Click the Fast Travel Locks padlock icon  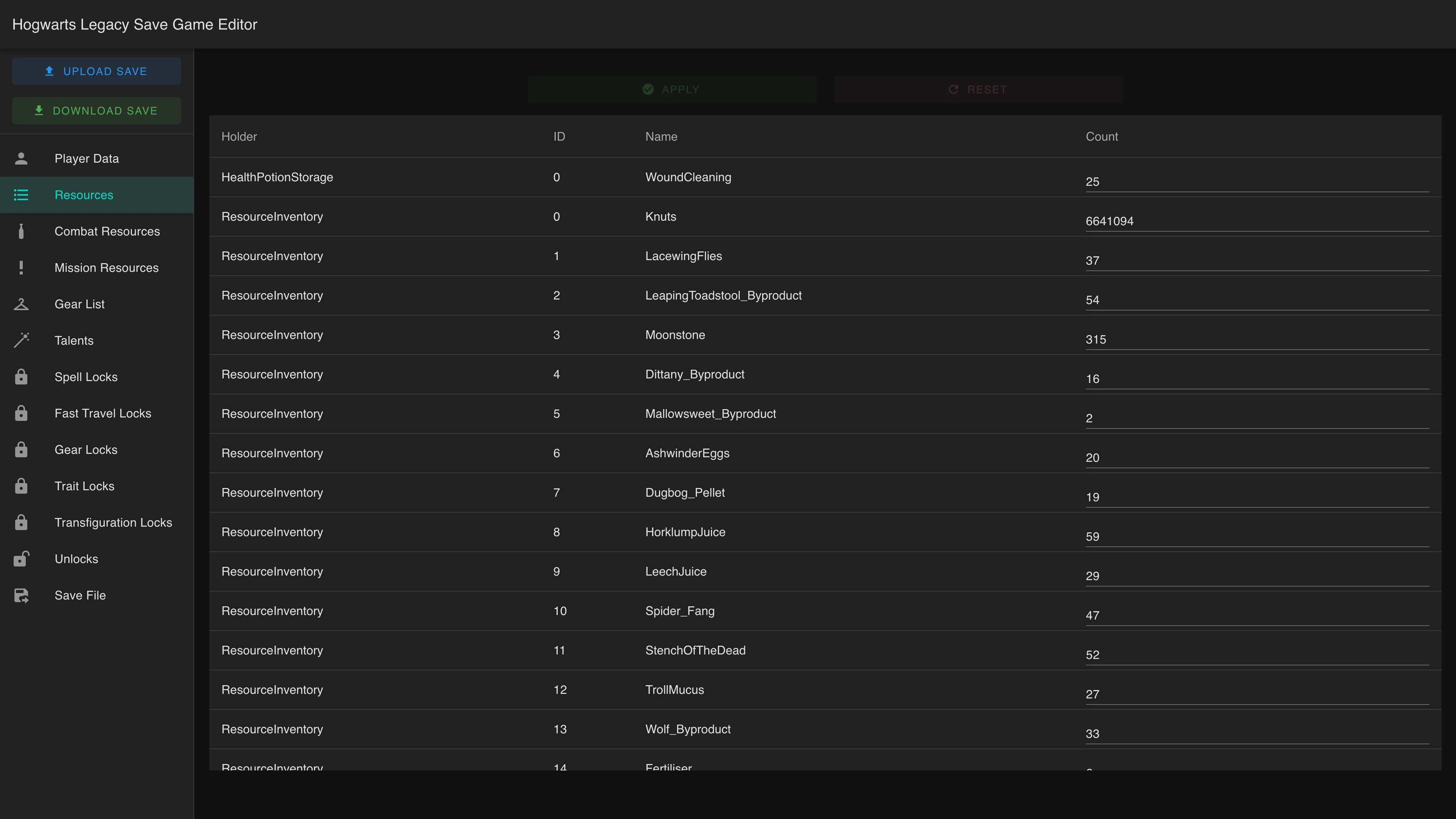click(x=21, y=413)
